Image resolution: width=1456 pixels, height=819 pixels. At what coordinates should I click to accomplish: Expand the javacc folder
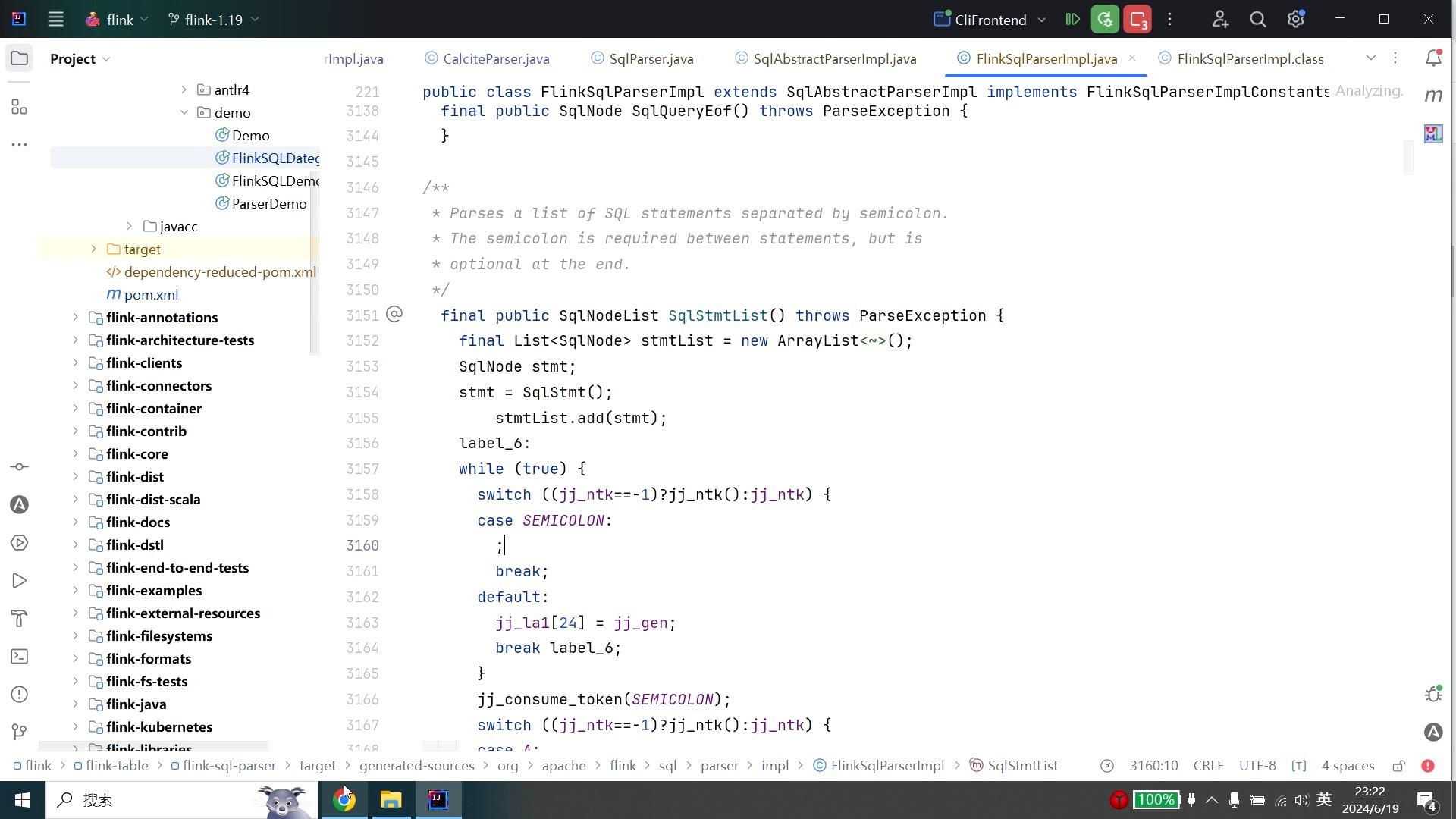click(x=129, y=226)
